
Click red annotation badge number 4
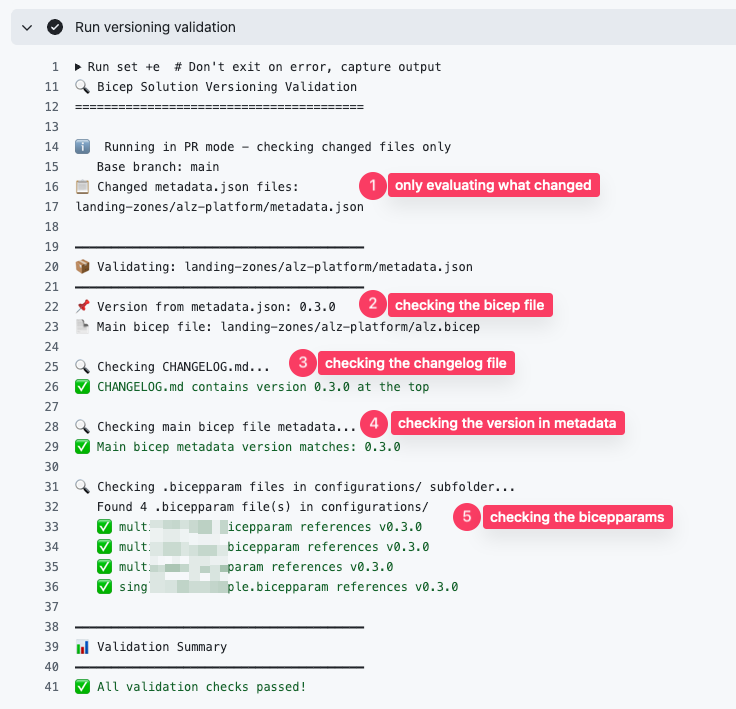pos(374,423)
